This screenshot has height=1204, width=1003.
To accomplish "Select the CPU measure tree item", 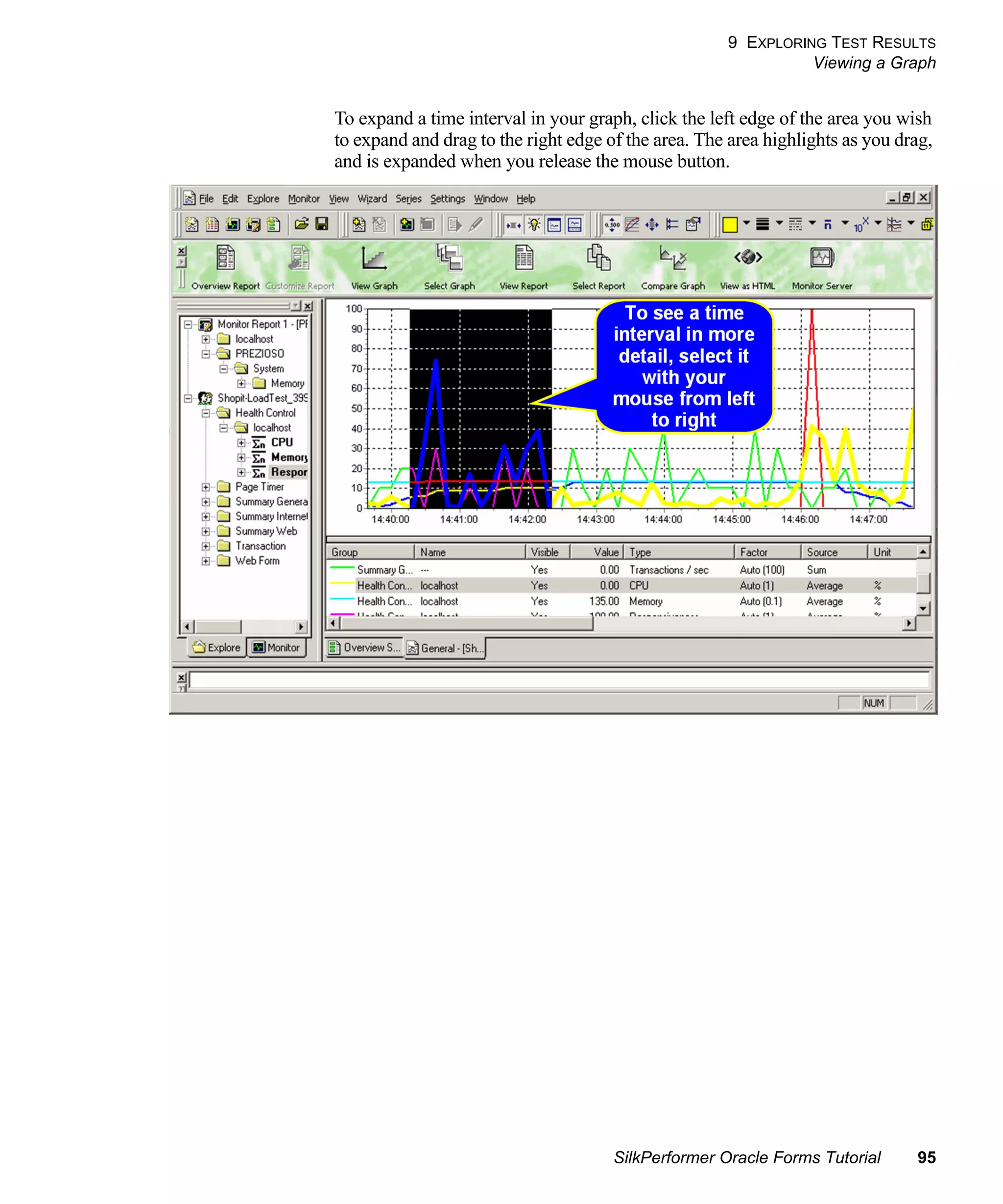I will pos(282,443).
